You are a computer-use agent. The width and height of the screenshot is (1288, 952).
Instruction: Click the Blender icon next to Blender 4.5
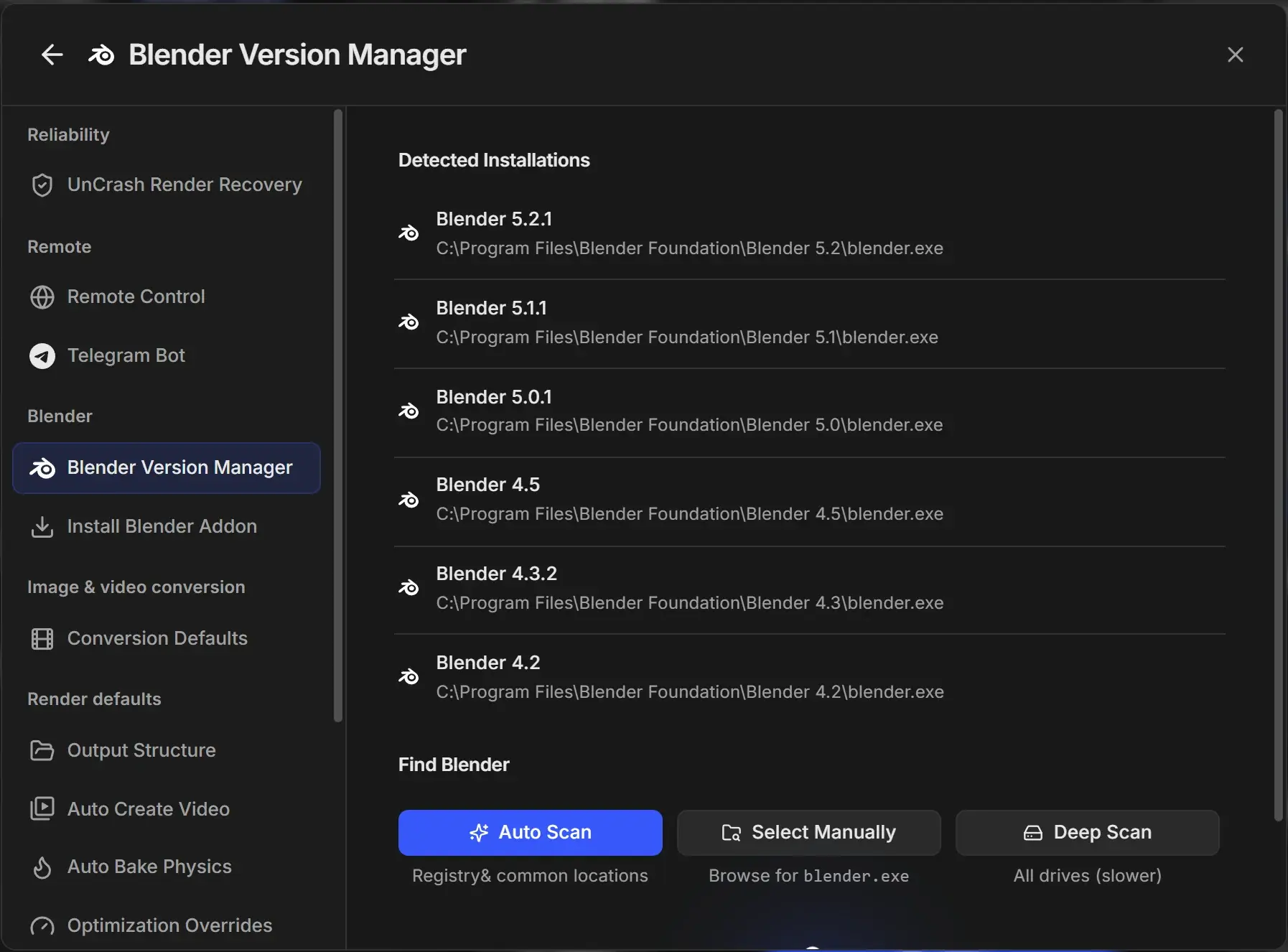pos(409,500)
